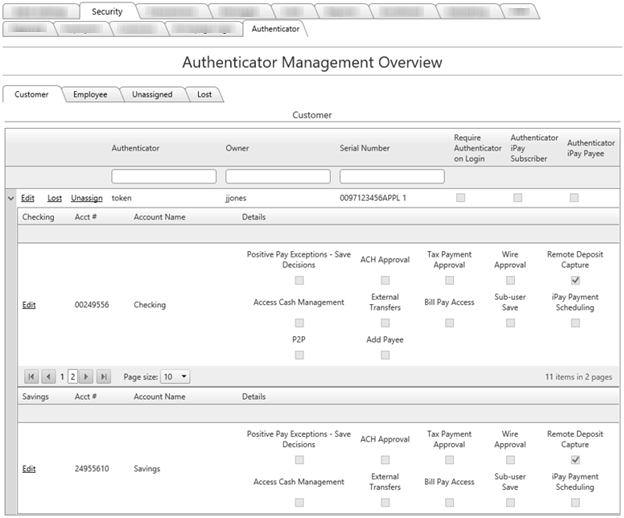The image size is (624, 518).
Task: Click Savings section Acct # header
Action: coord(86,396)
